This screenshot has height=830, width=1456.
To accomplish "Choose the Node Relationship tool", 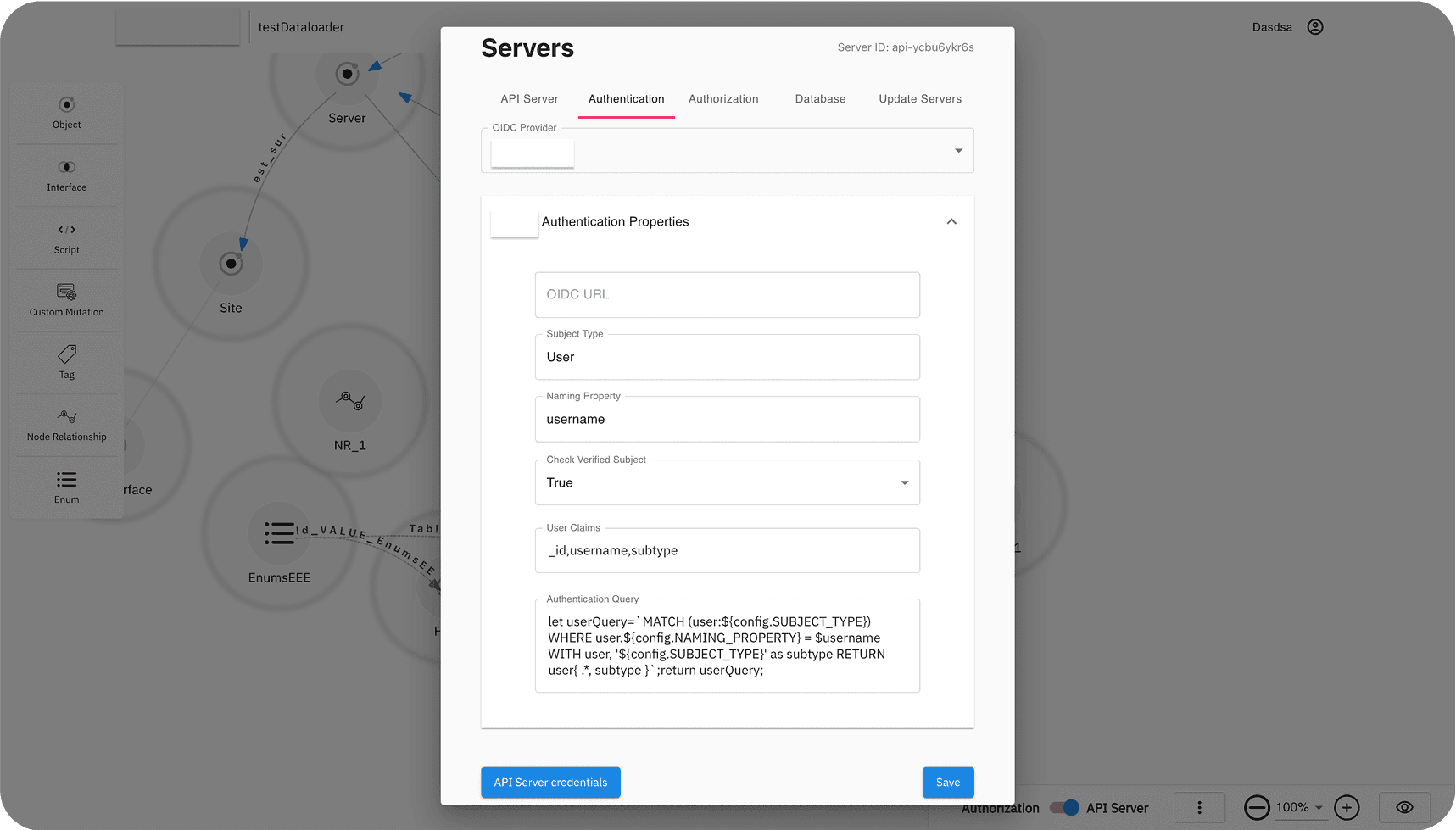I will tap(66, 425).
